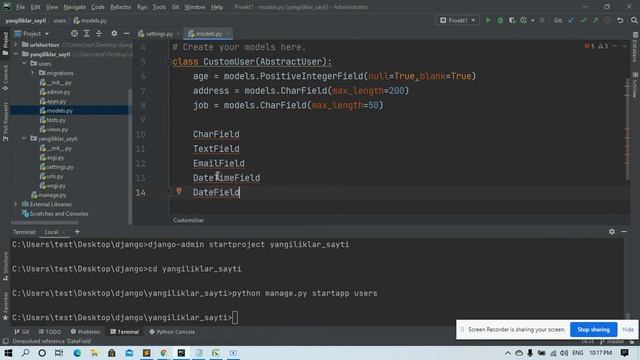The height and width of the screenshot is (360, 640).
Task: Click the Unresolved reference 'DateField' status message
Action: pyautogui.click(x=51, y=341)
